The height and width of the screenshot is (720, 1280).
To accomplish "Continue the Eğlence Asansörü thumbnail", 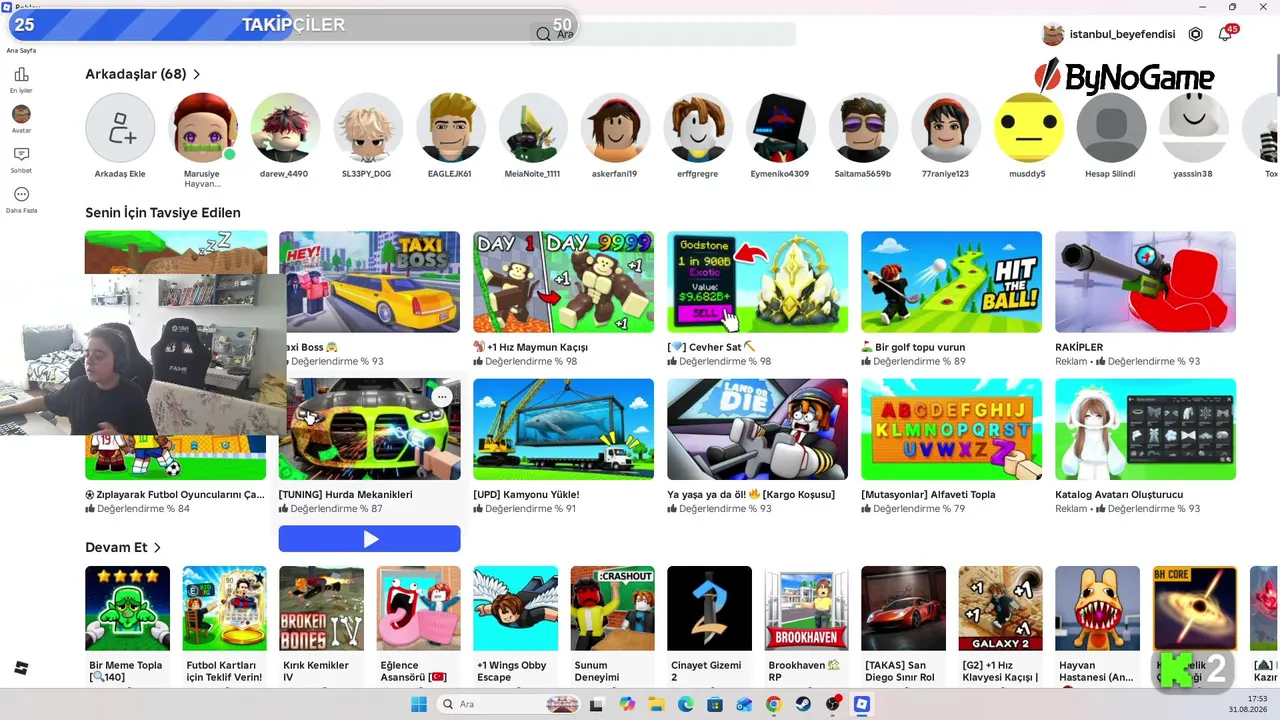I will (419, 608).
